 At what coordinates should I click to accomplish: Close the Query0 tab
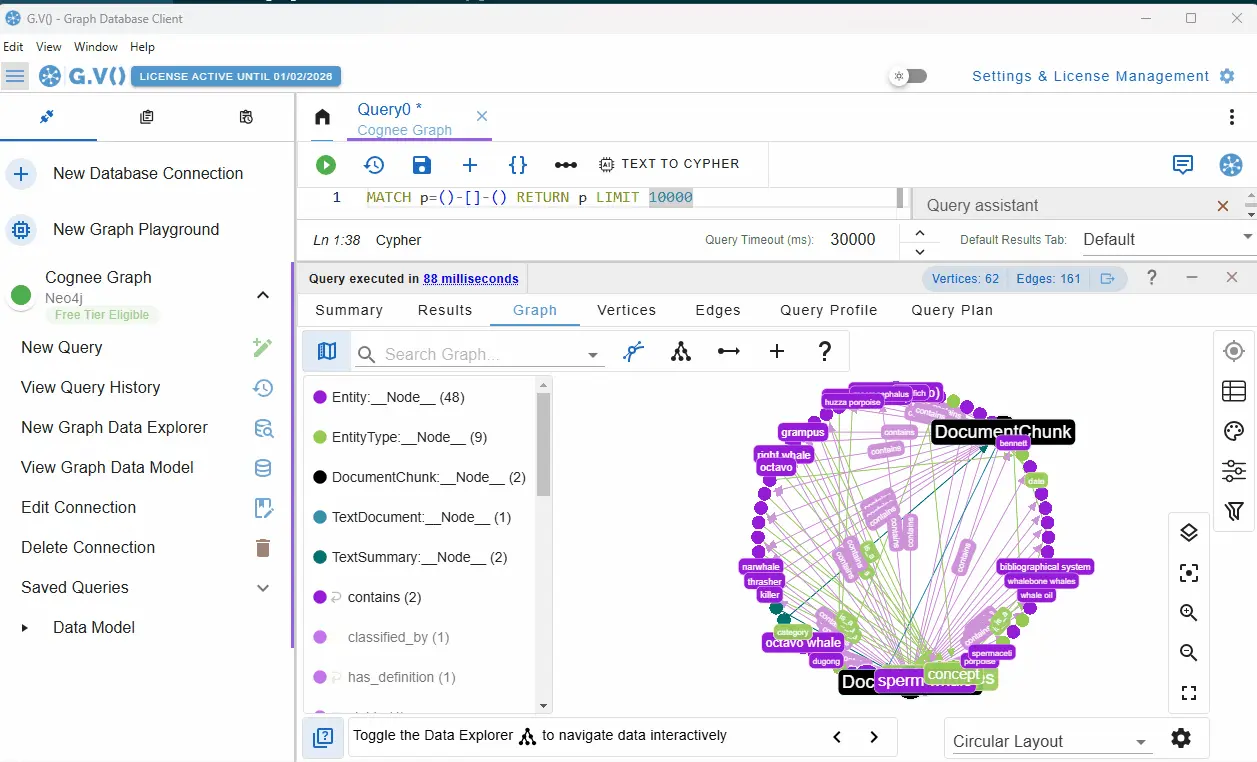482,116
